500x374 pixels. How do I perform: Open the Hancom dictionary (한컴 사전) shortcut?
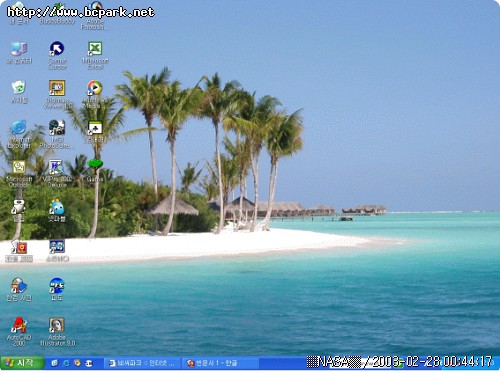[19, 289]
